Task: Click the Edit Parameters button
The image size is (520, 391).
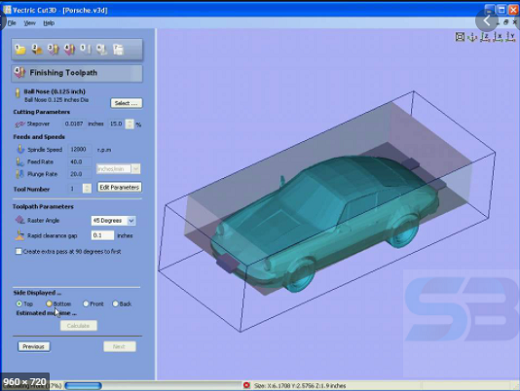Action: (119, 187)
